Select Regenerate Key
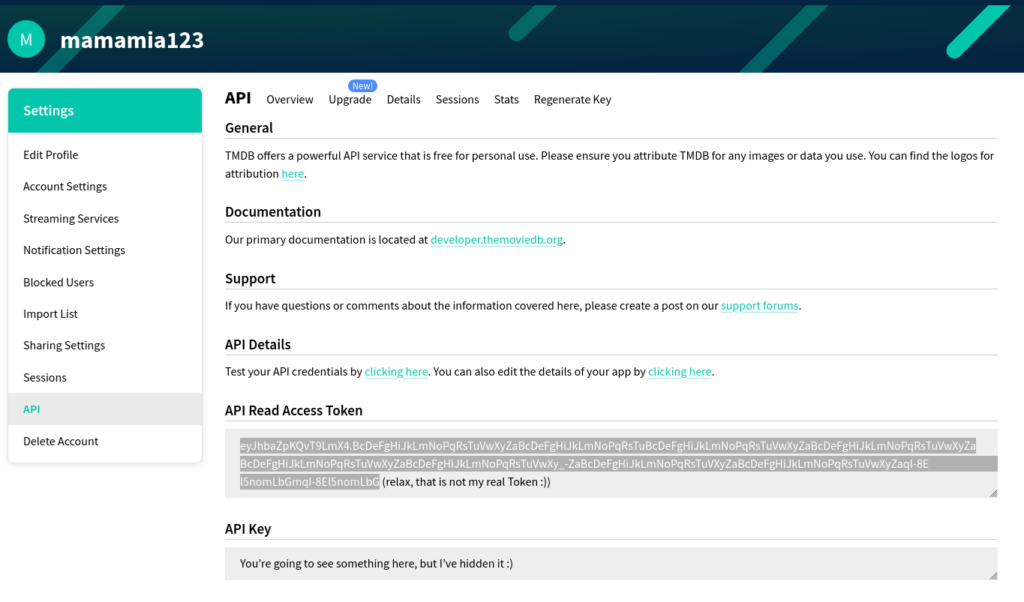This screenshot has height=602, width=1024. tap(572, 99)
